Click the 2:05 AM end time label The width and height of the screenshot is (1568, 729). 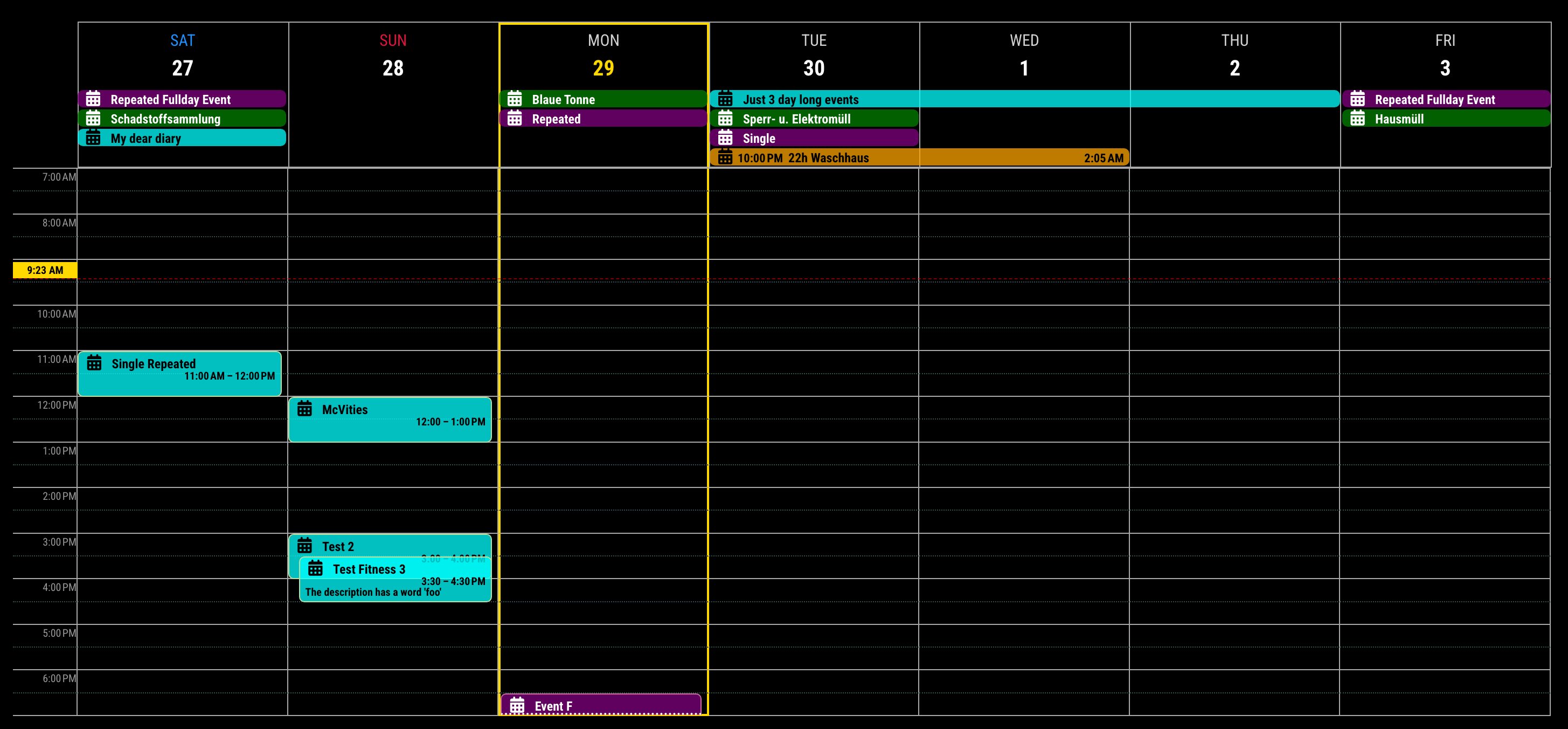[1103, 158]
